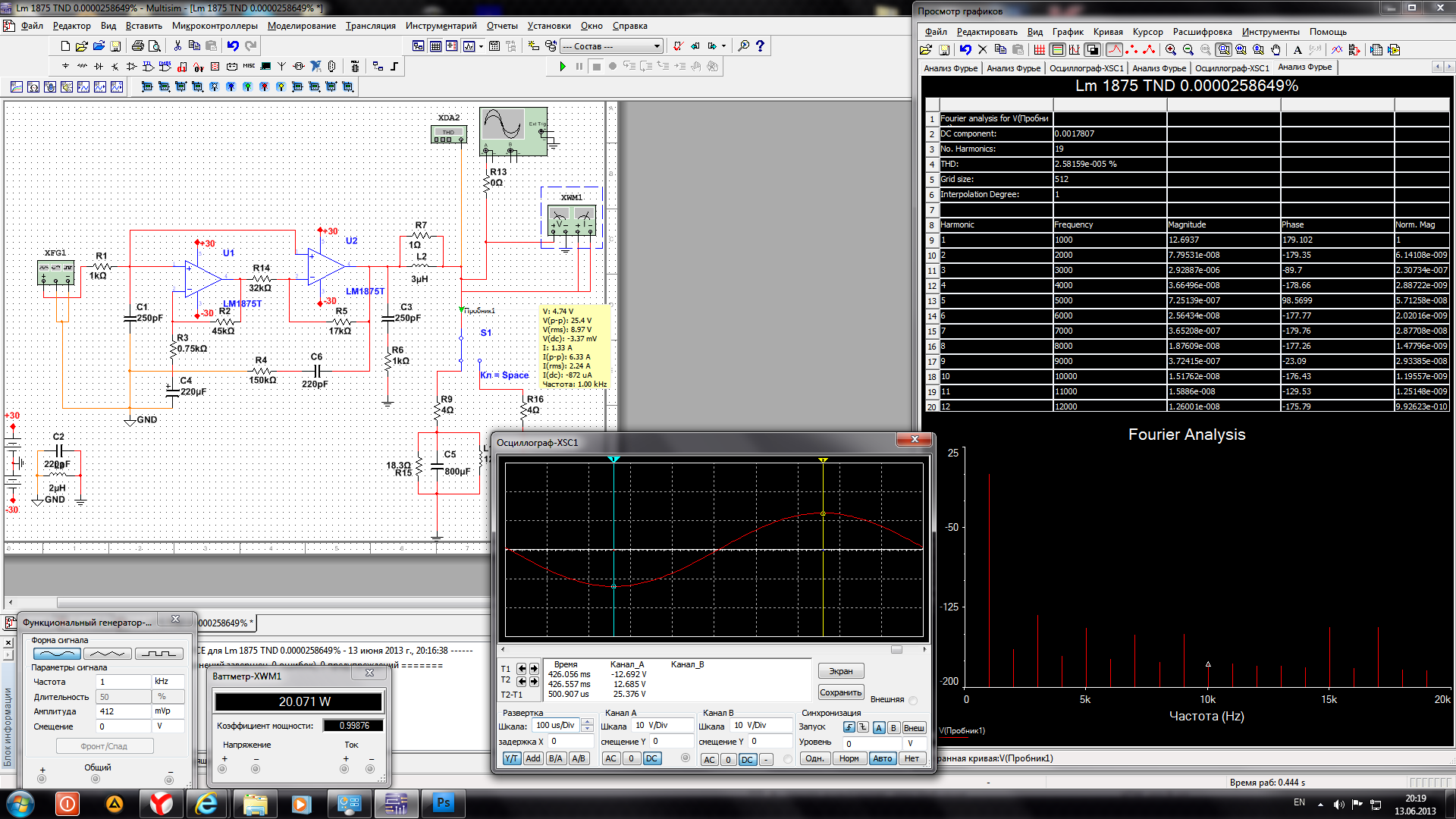Toggle cursors in Grapher toolbar

click(x=1075, y=50)
